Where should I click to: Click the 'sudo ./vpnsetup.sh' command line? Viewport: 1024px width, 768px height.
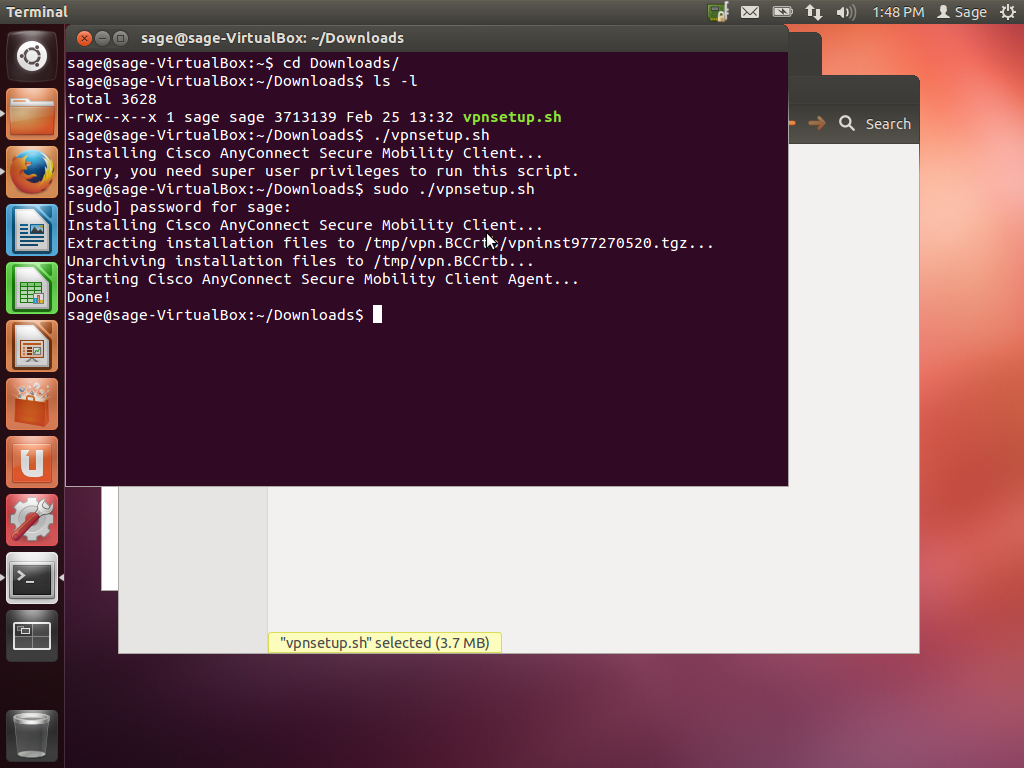(x=300, y=189)
